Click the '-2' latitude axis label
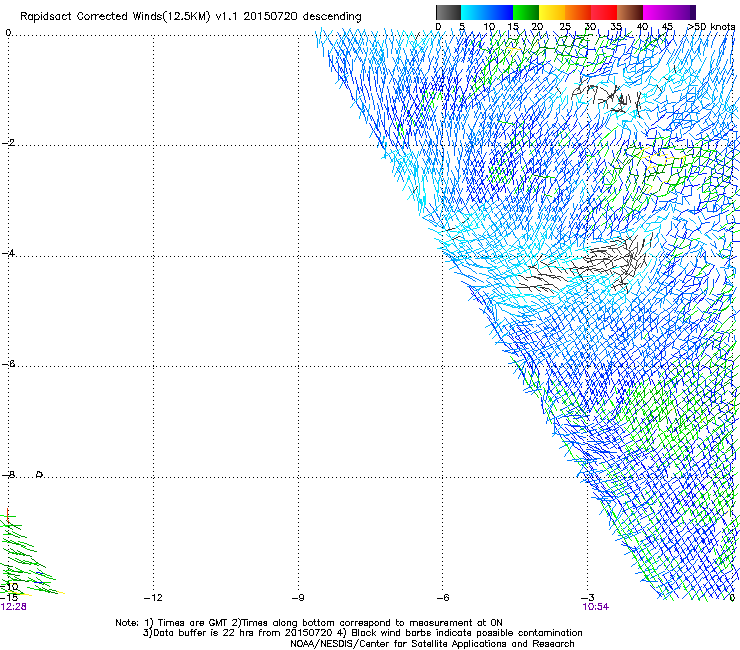 pos(8,143)
